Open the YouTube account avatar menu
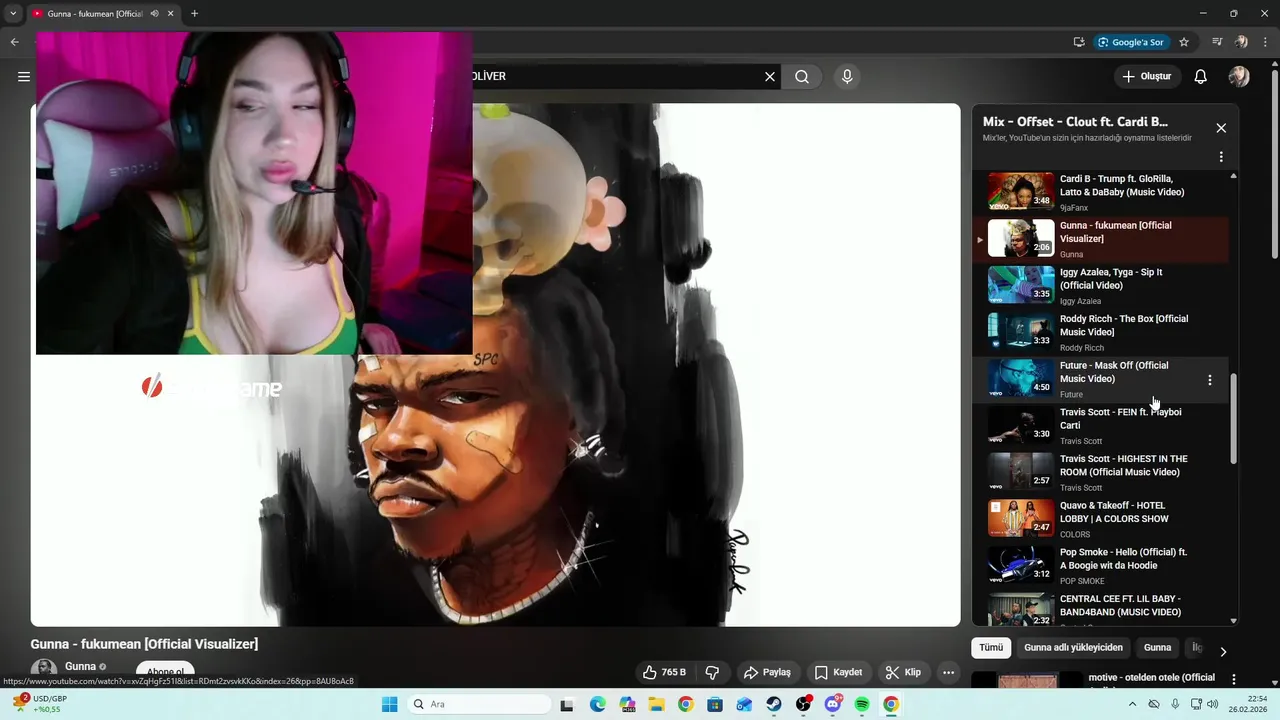This screenshot has height=720, width=1280. pos(1239,77)
